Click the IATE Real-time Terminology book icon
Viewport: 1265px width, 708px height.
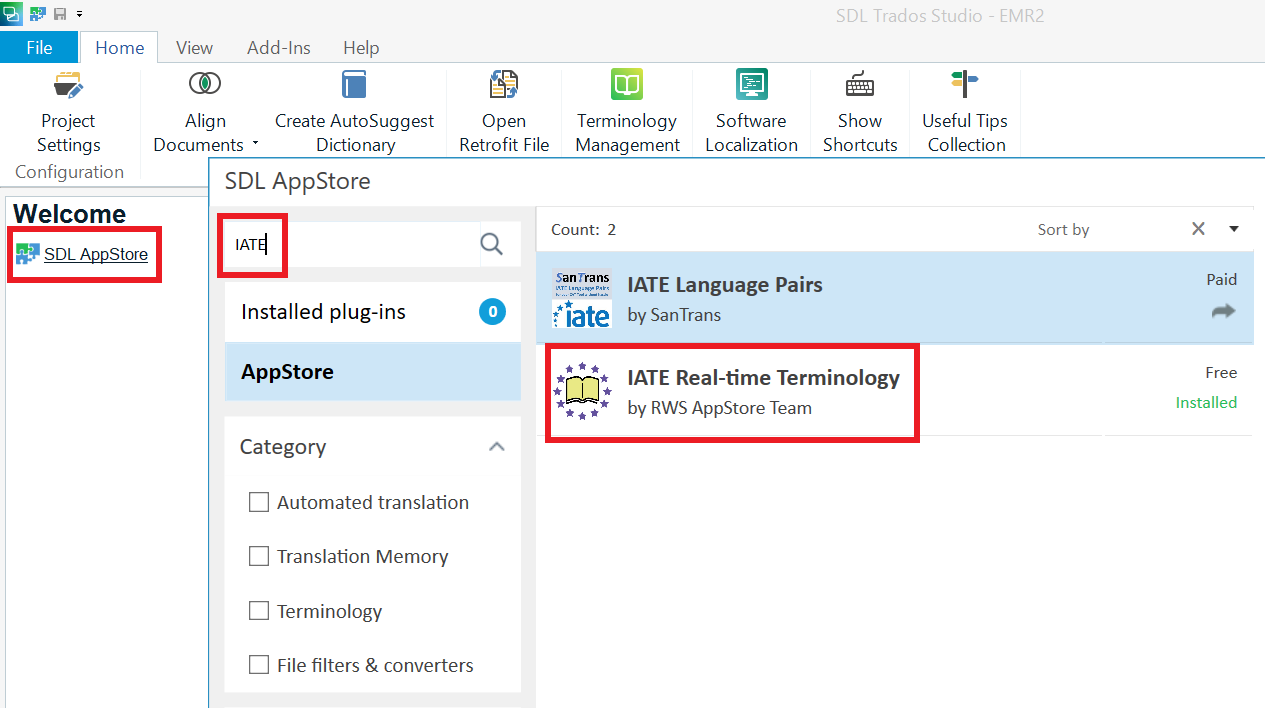point(582,391)
